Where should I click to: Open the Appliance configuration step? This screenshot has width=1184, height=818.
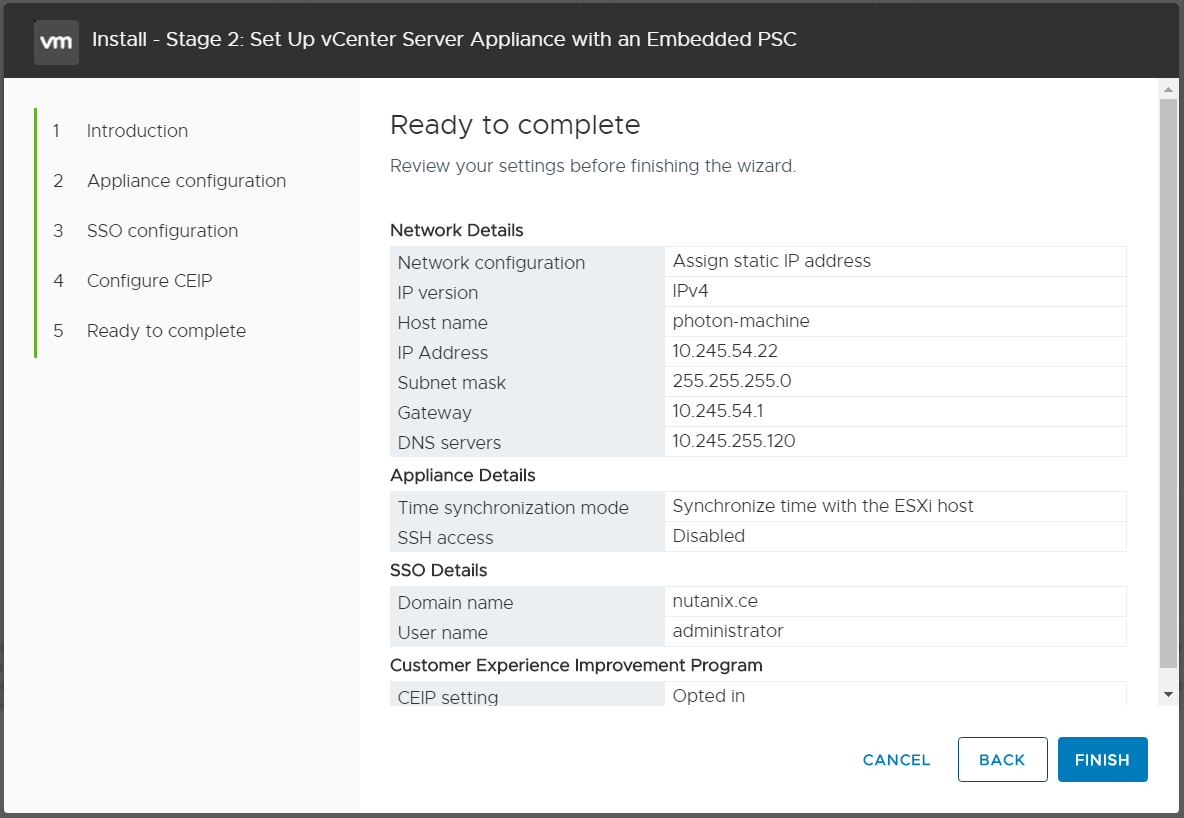point(187,181)
